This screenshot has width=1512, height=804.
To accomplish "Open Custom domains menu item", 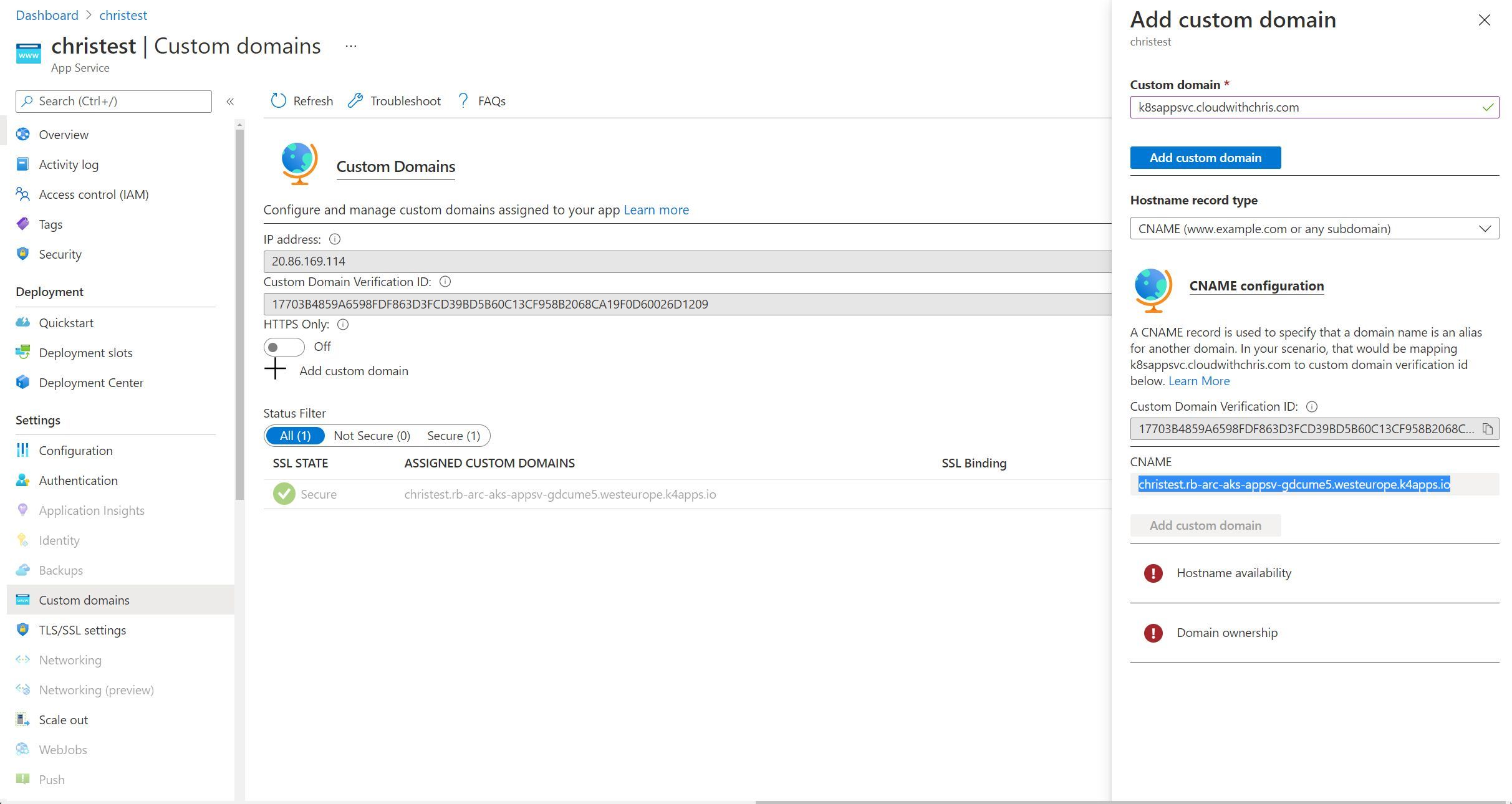I will click(120, 600).
